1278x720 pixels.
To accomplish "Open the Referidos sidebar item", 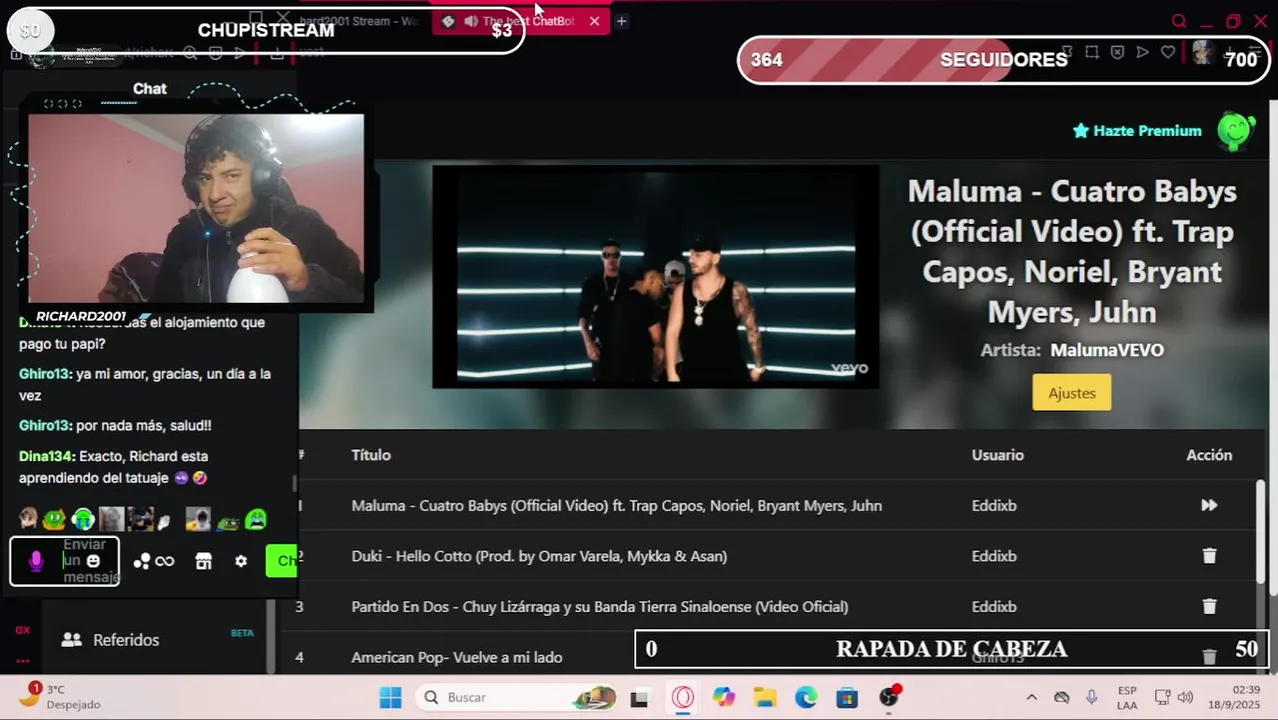I will 126,640.
